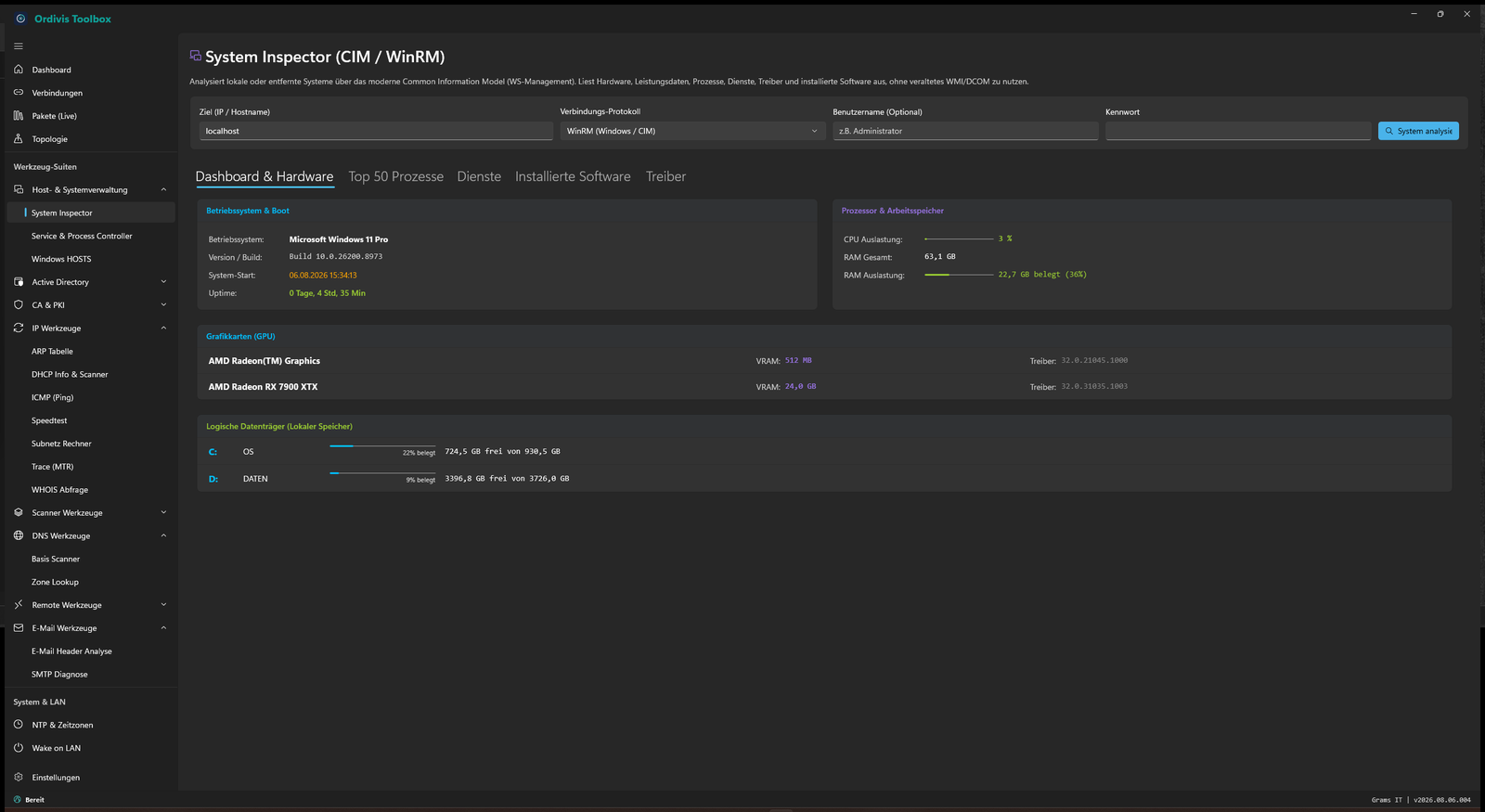Click the CA & PKI shield icon
Screen dimensions: 1485x812
point(19,305)
